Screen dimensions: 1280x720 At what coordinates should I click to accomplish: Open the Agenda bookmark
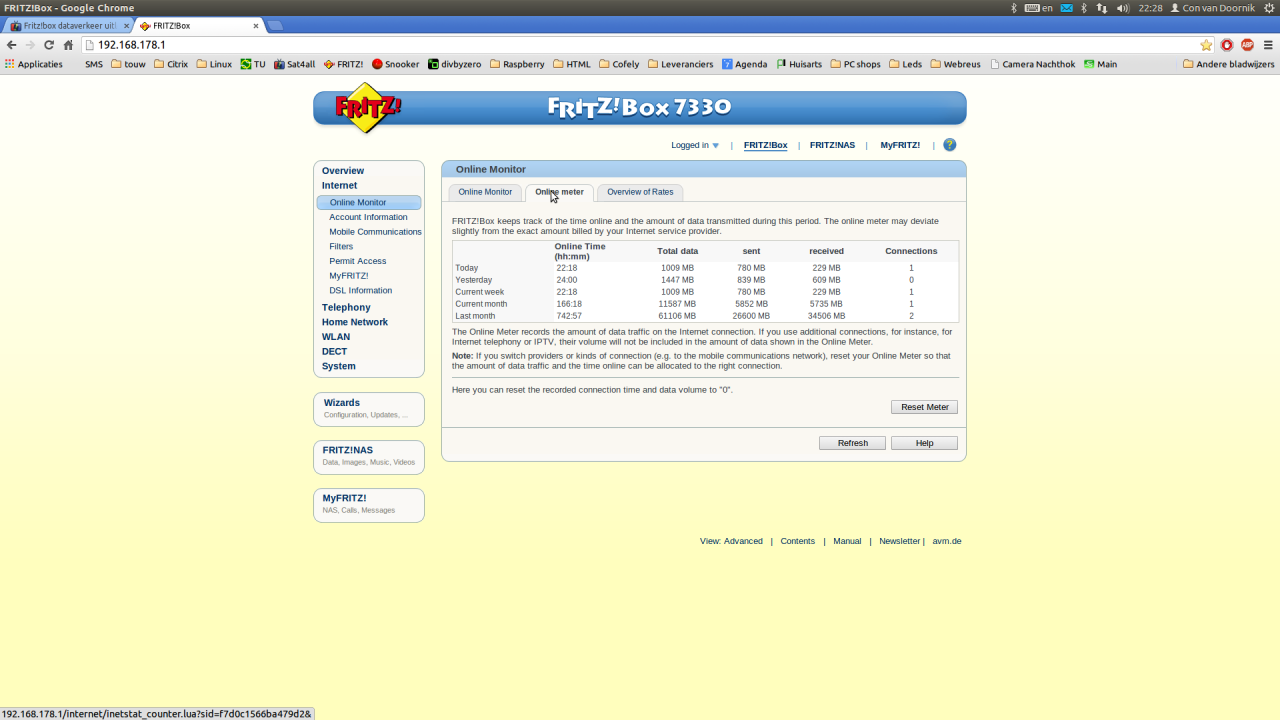tap(745, 64)
